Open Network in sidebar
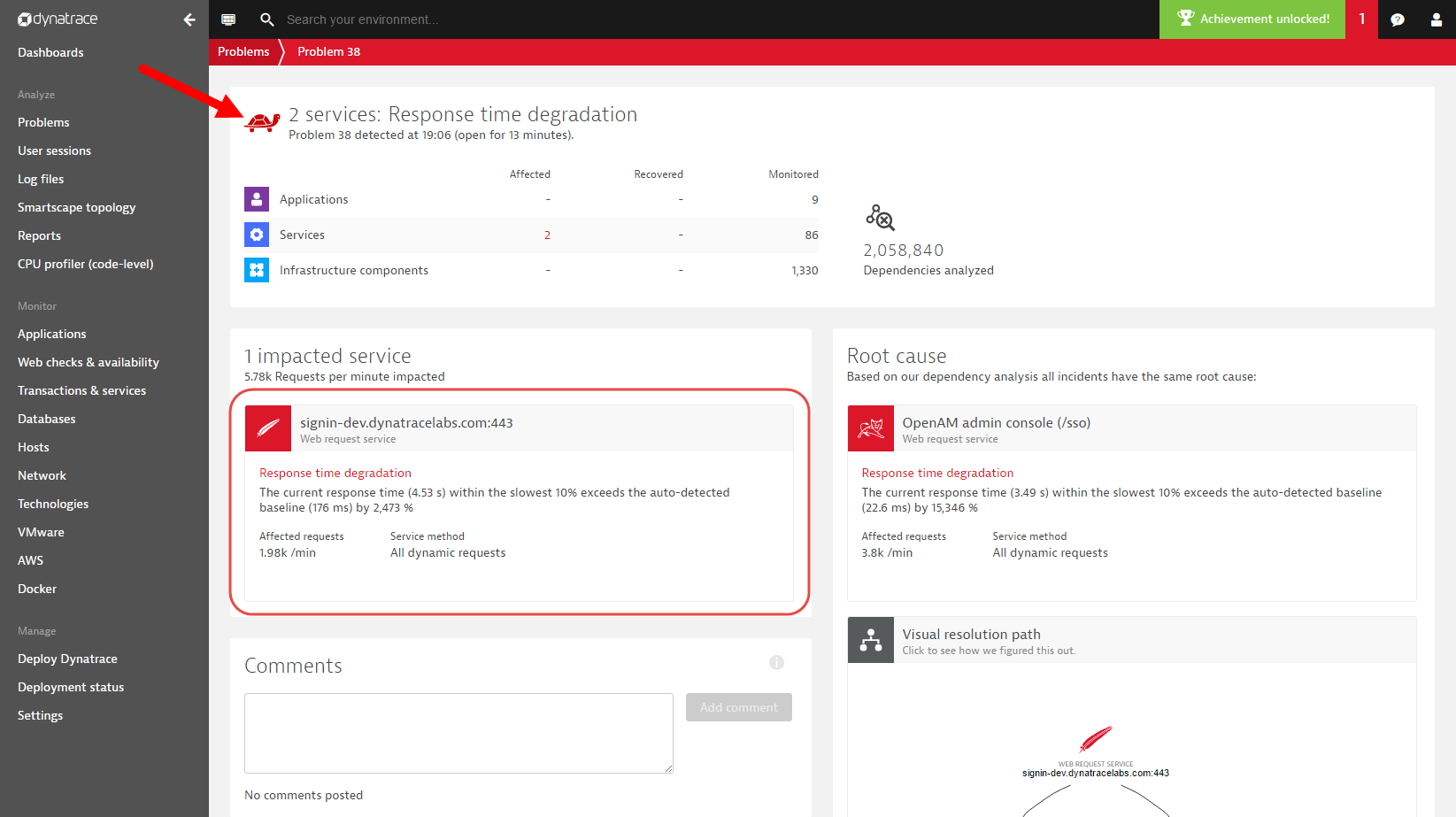The height and width of the screenshot is (817, 1456). point(42,475)
